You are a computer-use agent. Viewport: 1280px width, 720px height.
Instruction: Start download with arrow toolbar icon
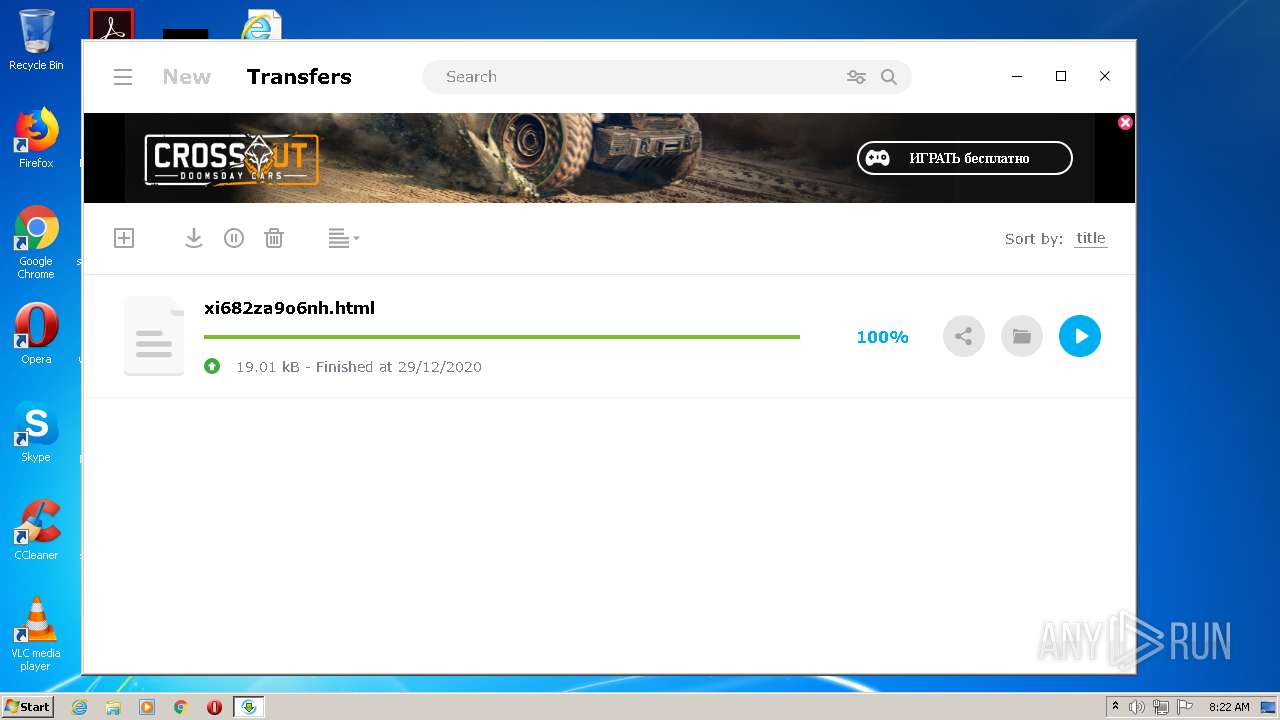[x=194, y=238]
